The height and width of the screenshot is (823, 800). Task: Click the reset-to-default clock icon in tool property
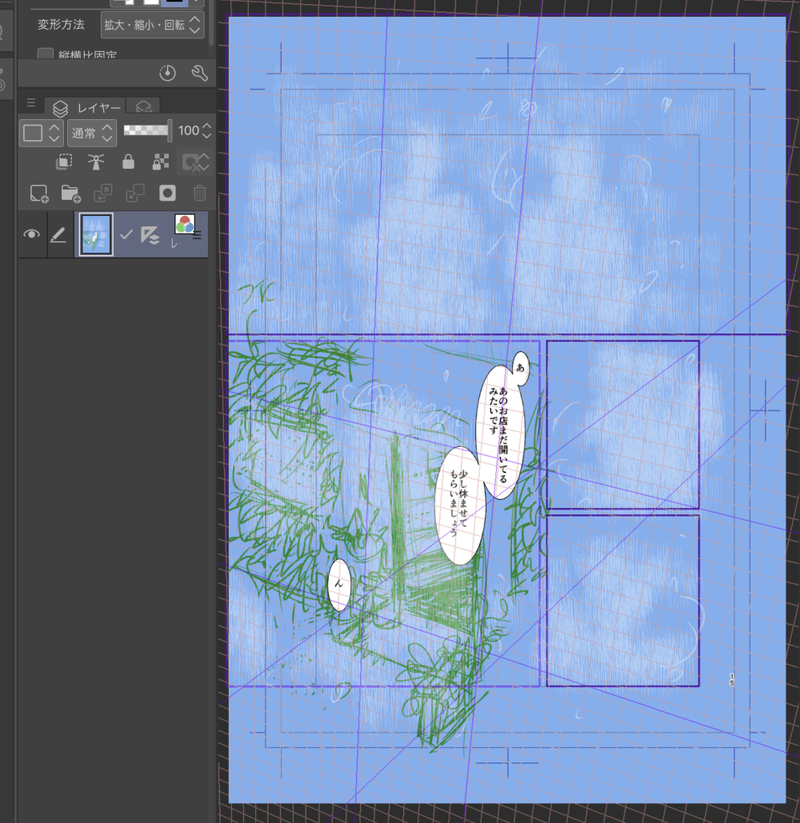coord(167,73)
